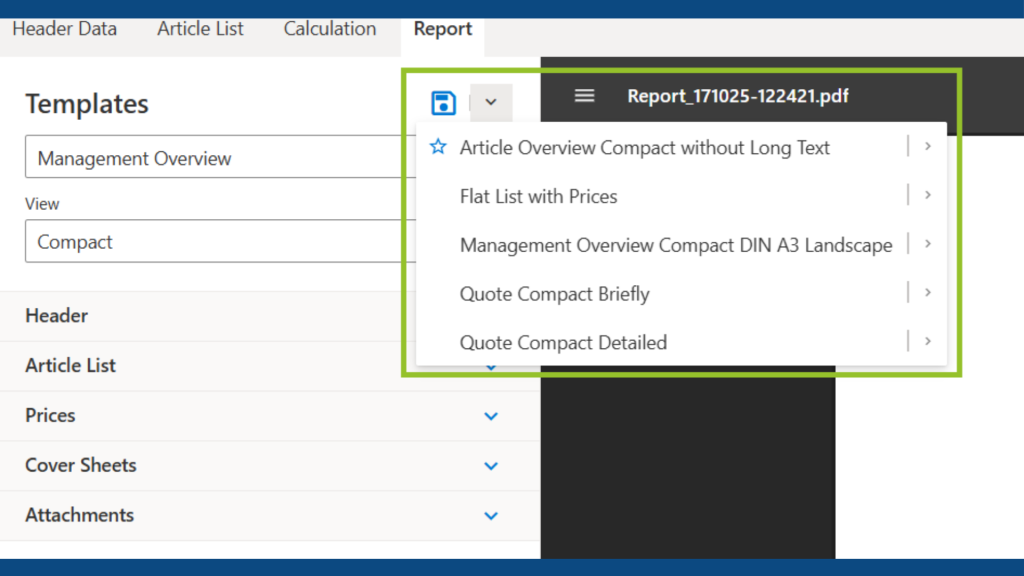The image size is (1024, 576).
Task: Open submenu arrow for Flat List with Prices
Action: point(928,195)
